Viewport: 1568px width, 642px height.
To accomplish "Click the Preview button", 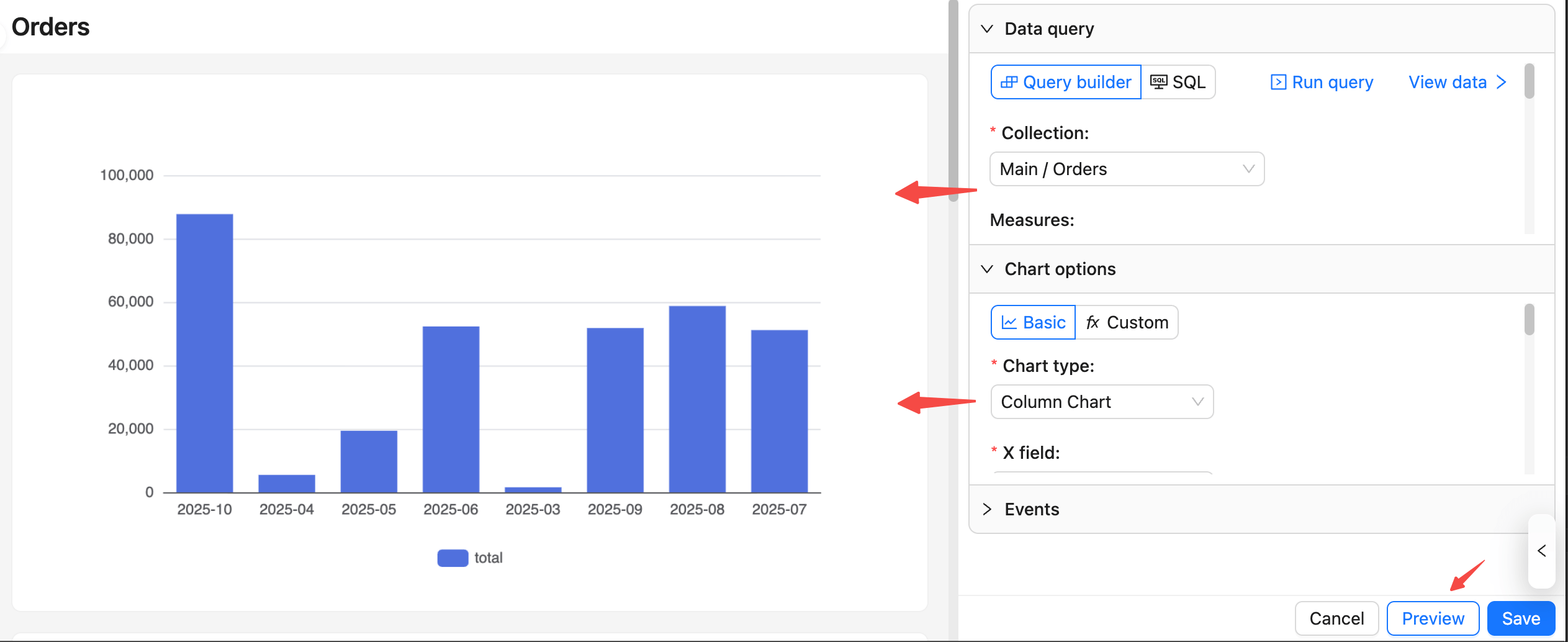I will [1433, 618].
